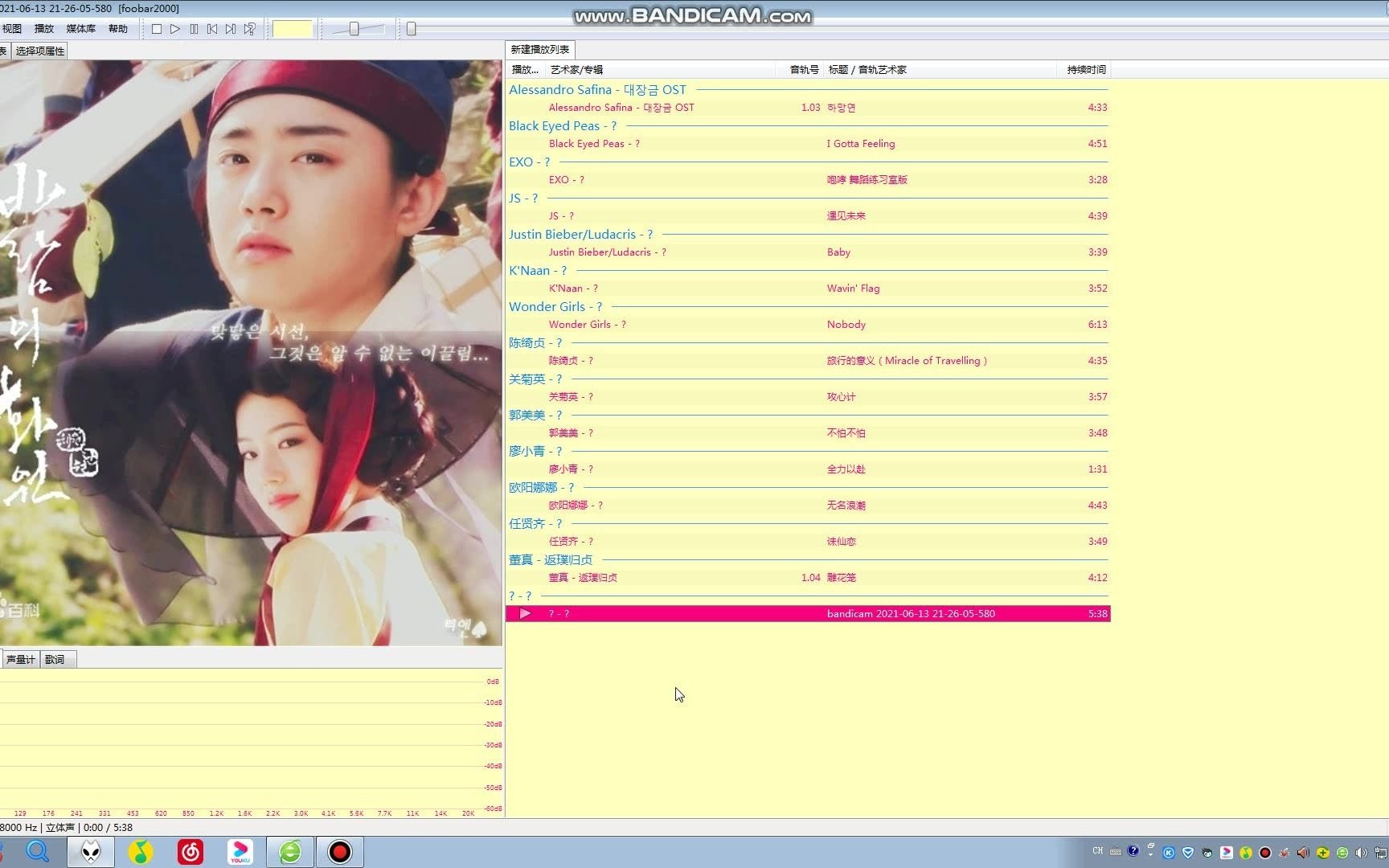The height and width of the screenshot is (868, 1389).
Task: Open the 视图 menu
Action: [12, 29]
